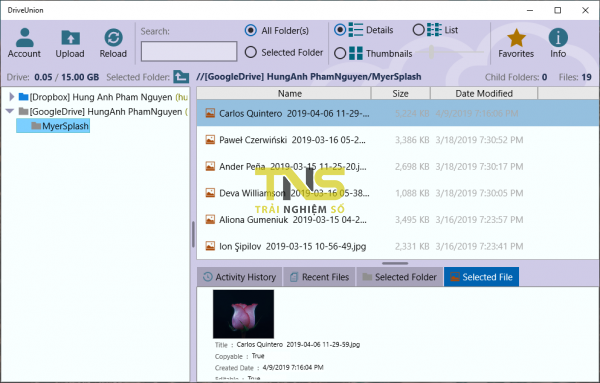Select file 'Deva Williamson 2019-03-16 05-38...'
Image resolution: width=600 pixels, height=383 pixels.
click(x=398, y=193)
